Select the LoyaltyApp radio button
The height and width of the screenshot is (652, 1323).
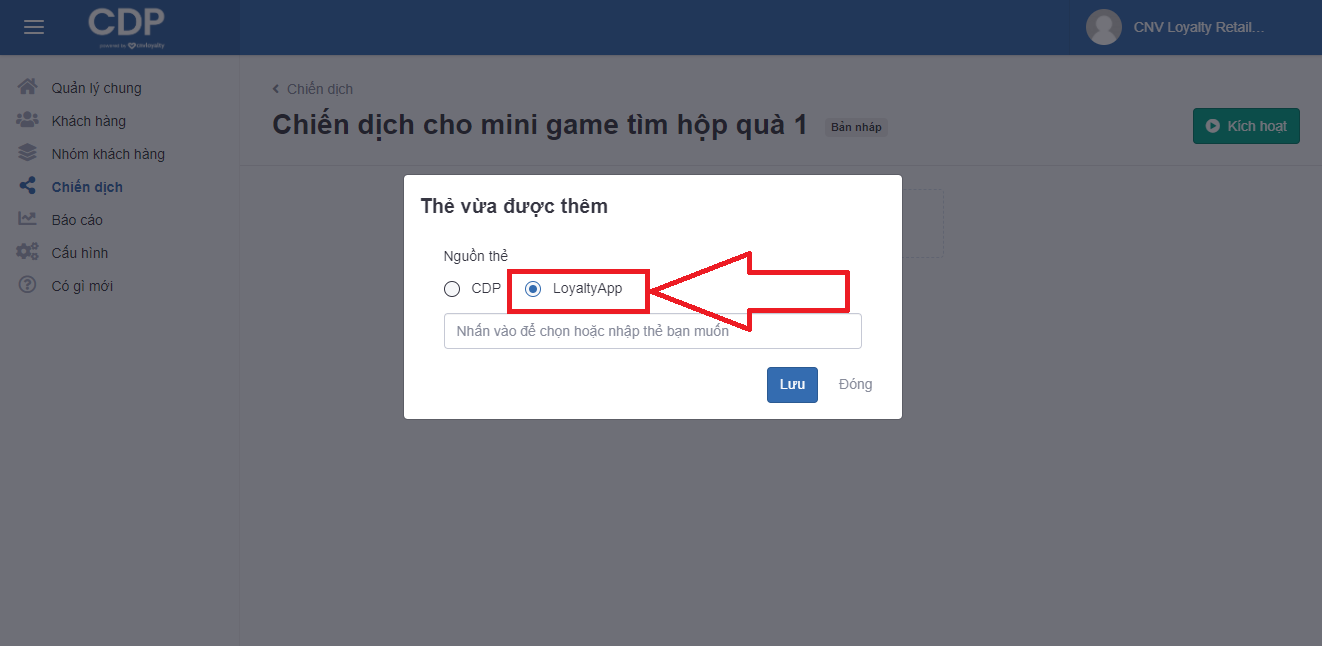click(533, 289)
